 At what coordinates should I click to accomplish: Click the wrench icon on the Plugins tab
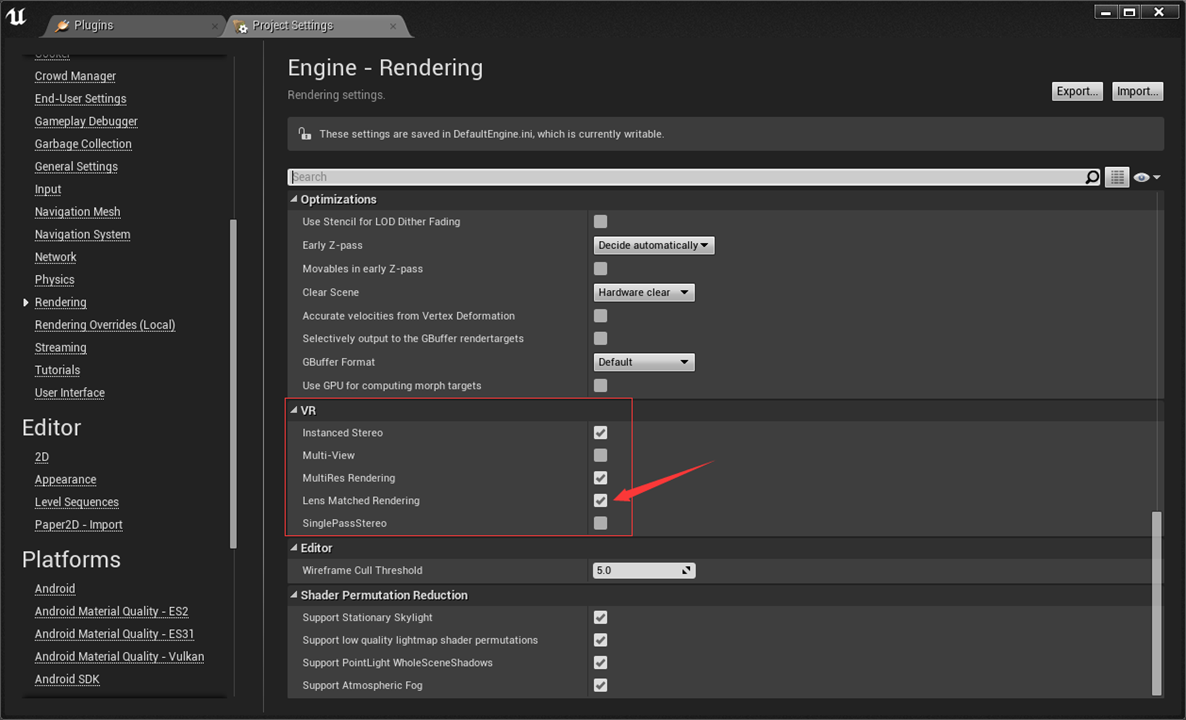(x=60, y=26)
